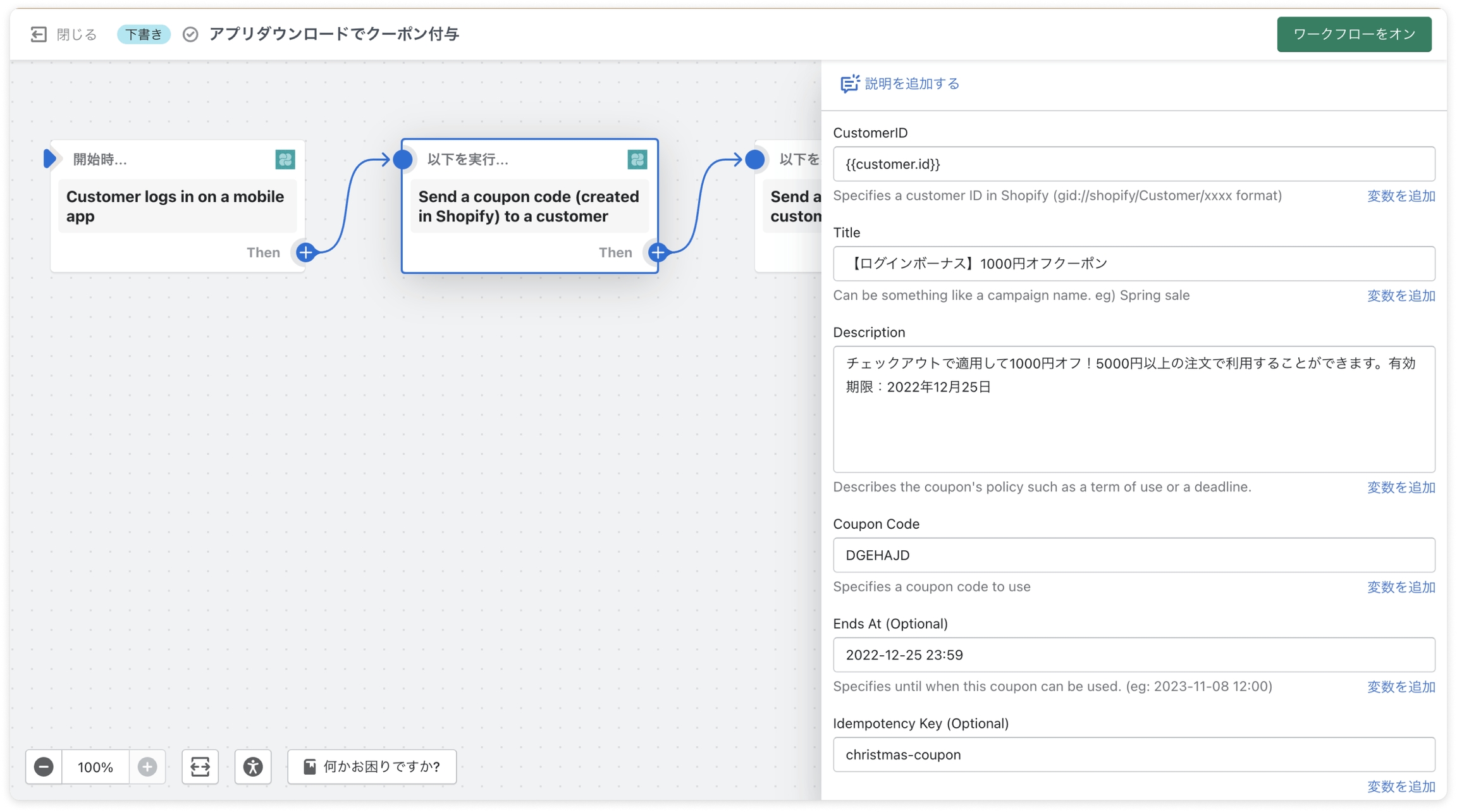
Task: Turn on the workflow
Action: [1353, 34]
